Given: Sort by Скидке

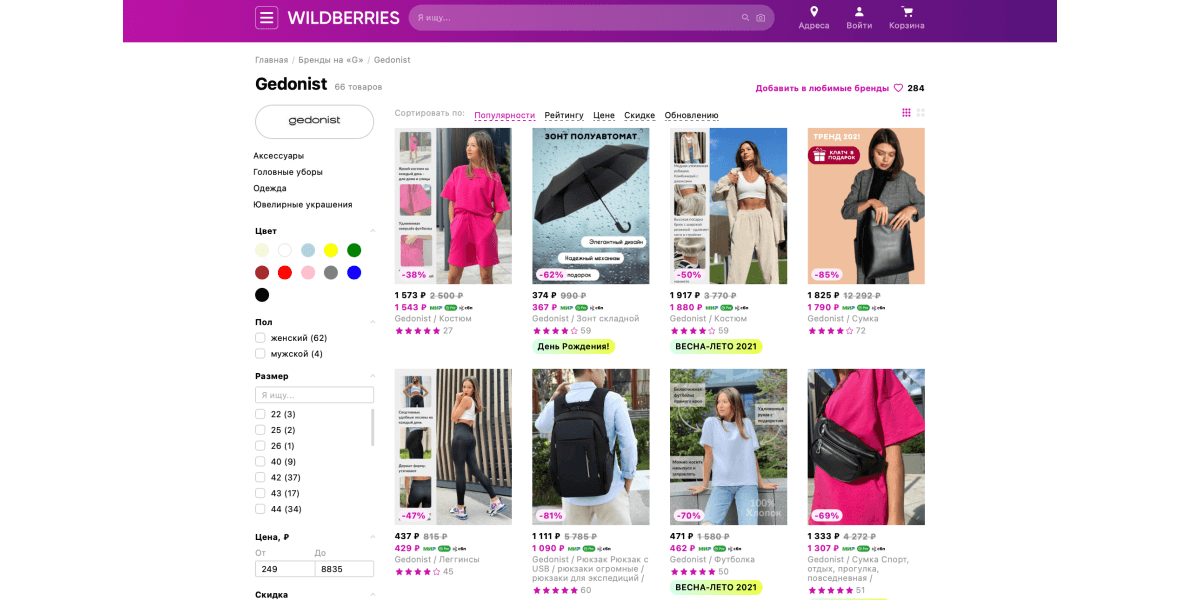Looking at the screenshot, I should pos(640,115).
